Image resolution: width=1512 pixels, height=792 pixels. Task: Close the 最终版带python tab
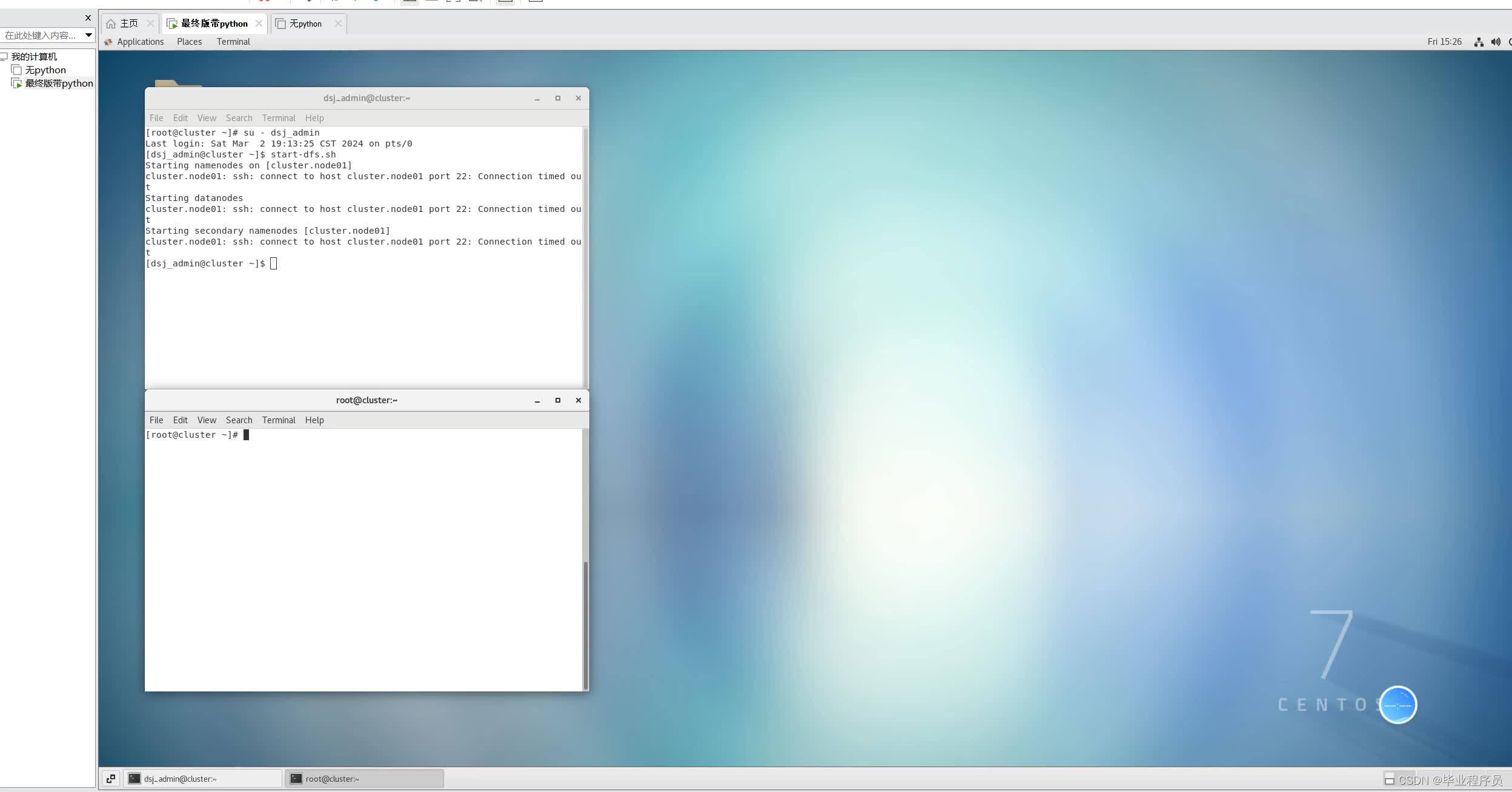pyautogui.click(x=259, y=24)
